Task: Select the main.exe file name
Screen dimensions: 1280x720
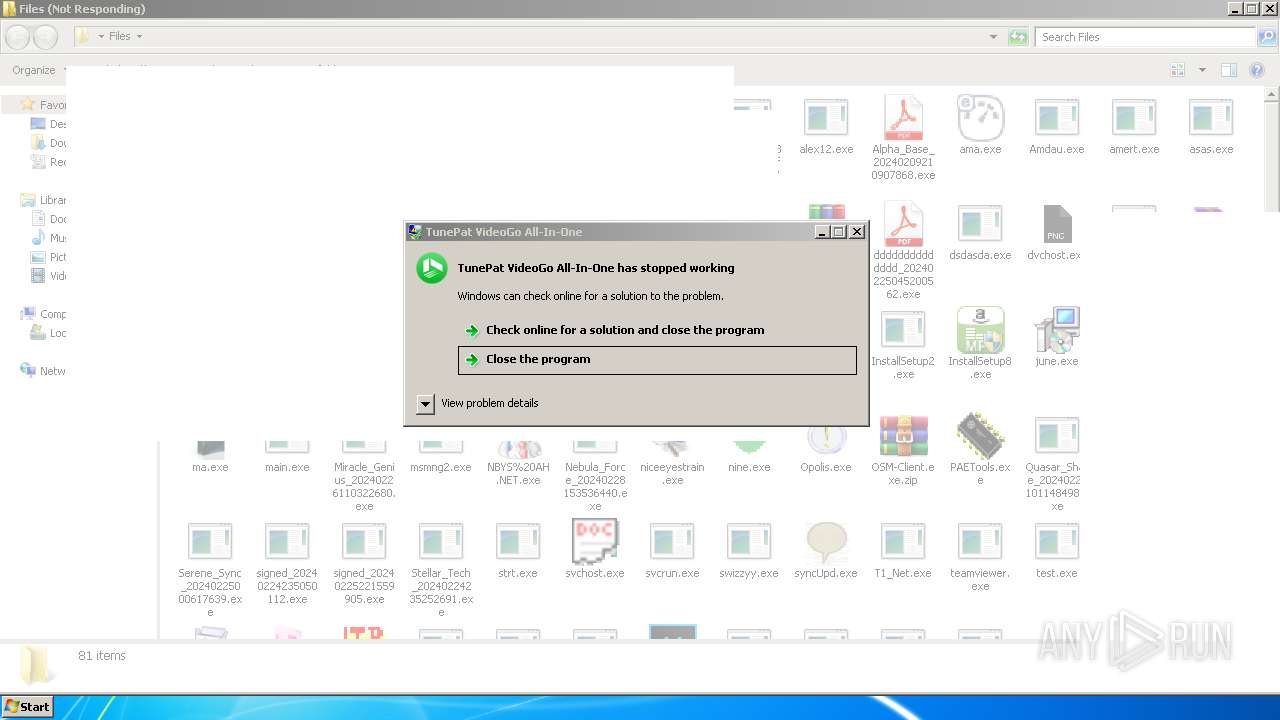Action: (287, 467)
